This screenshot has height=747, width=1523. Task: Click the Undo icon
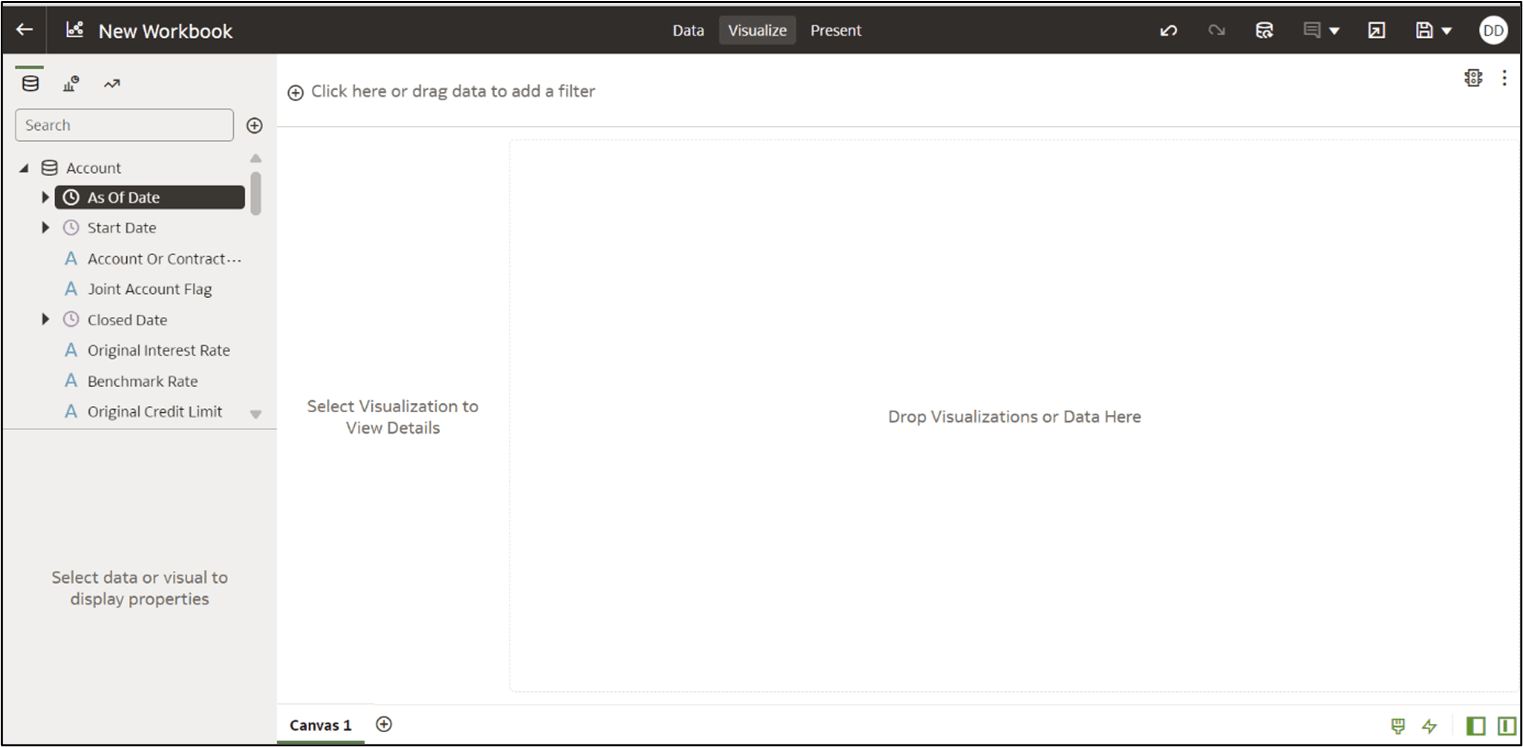(x=1168, y=30)
